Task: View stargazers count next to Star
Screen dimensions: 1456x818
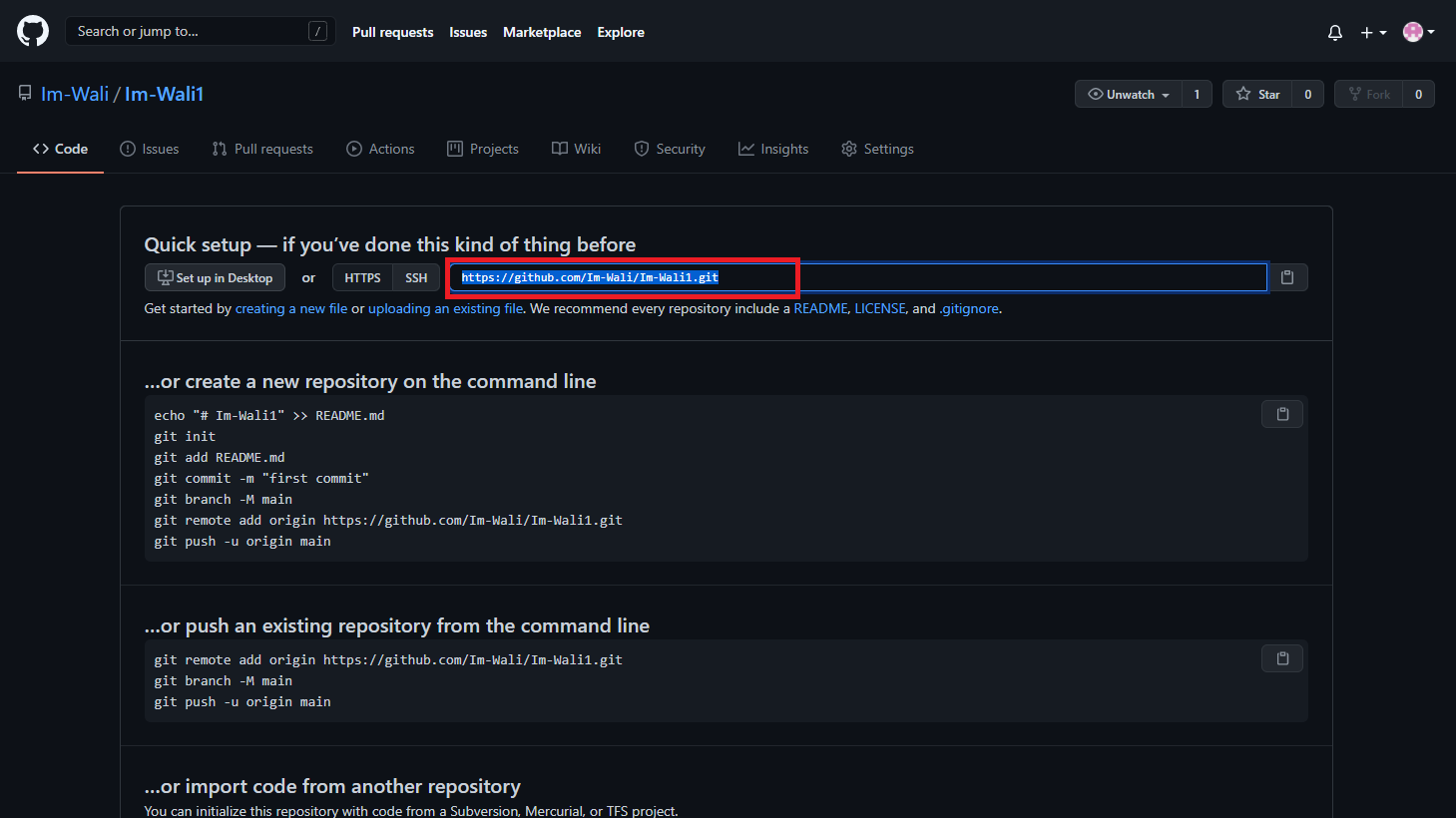Action: (x=1307, y=94)
